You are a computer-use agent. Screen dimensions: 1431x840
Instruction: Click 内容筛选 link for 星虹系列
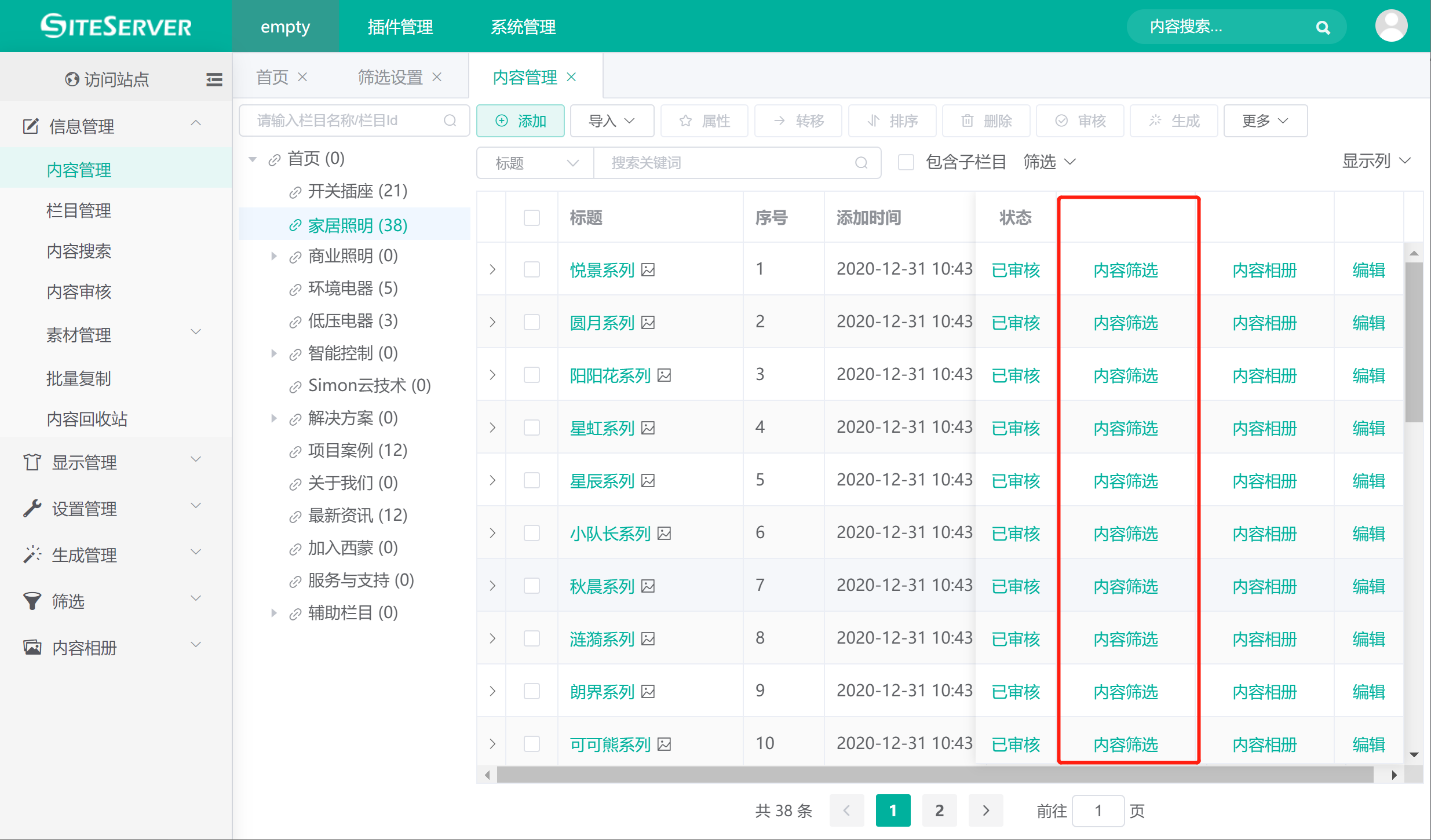point(1125,428)
